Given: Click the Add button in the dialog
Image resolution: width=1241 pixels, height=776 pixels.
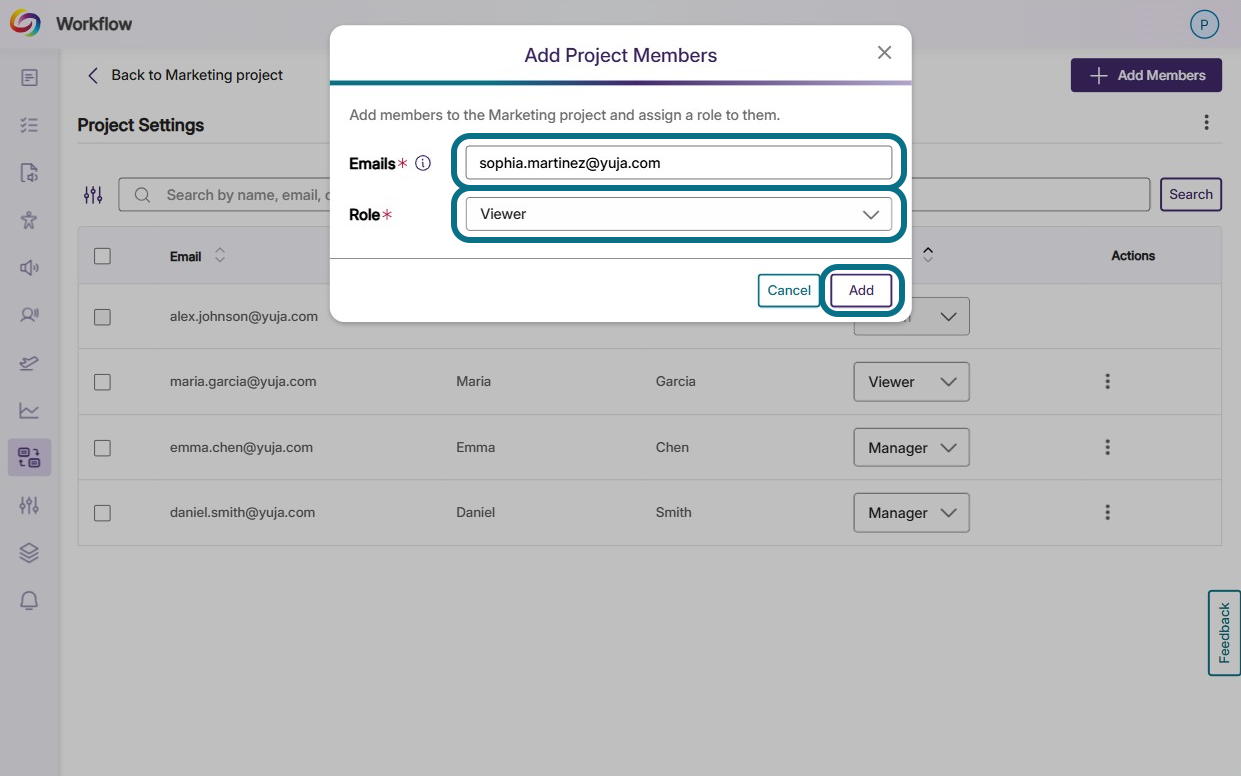Looking at the screenshot, I should tap(861, 290).
